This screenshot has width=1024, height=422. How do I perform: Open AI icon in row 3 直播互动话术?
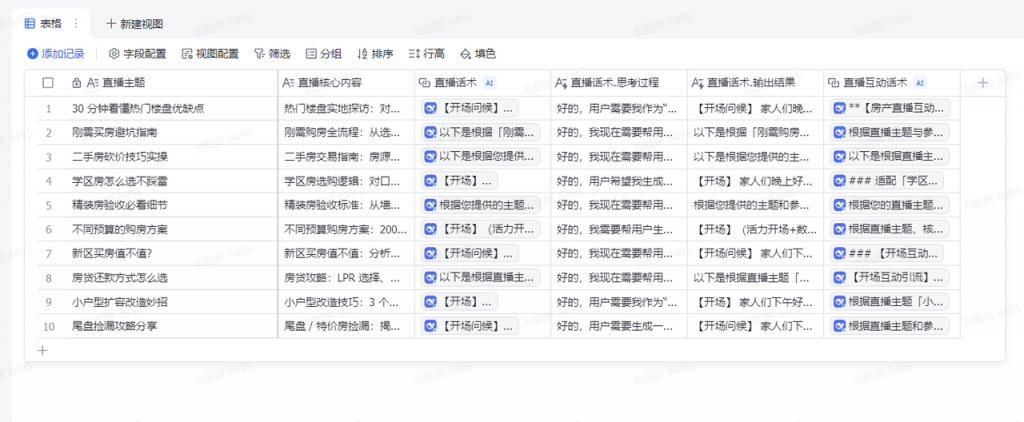840,157
